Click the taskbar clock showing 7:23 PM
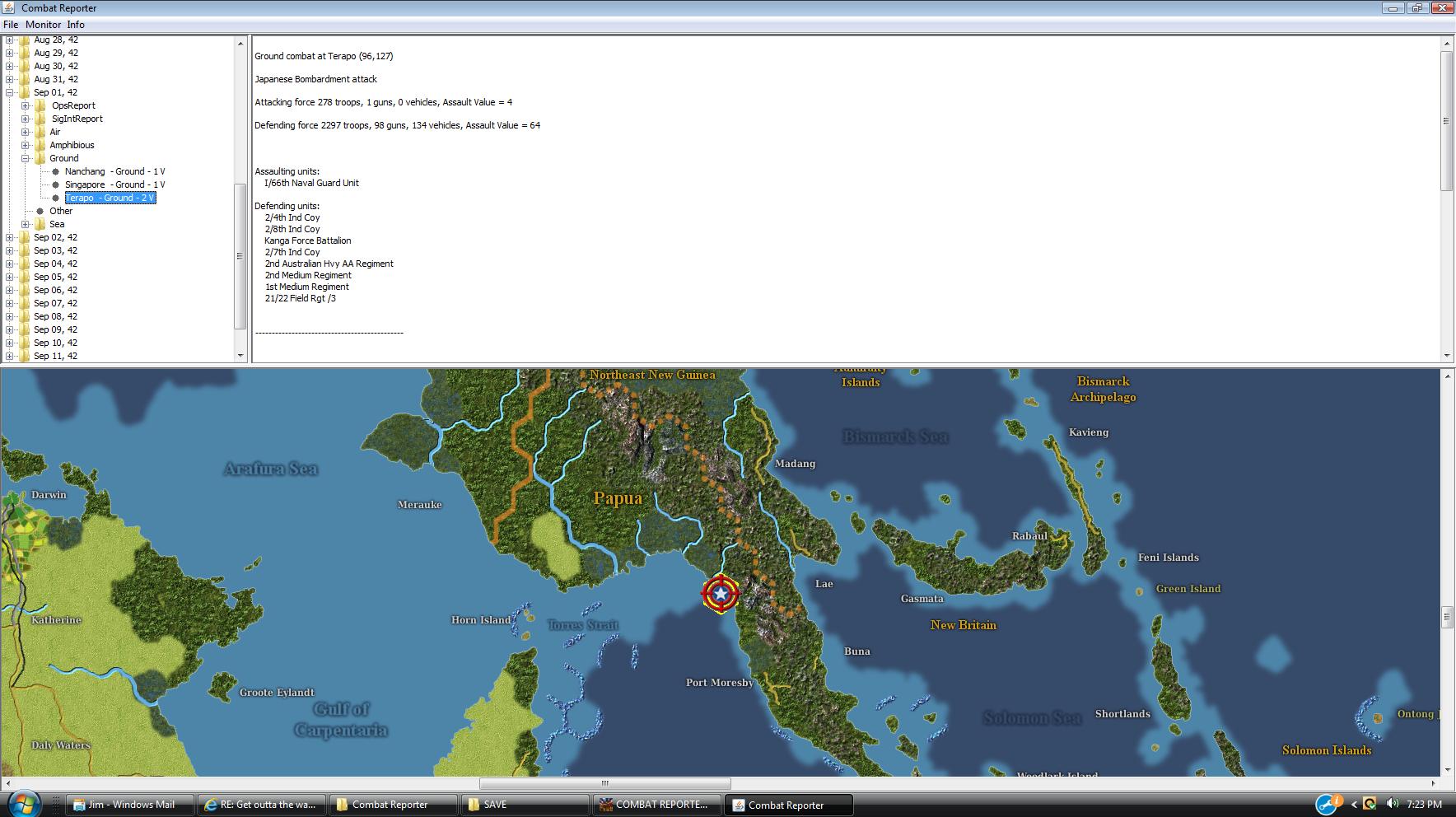1456x817 pixels. pyautogui.click(x=1425, y=804)
